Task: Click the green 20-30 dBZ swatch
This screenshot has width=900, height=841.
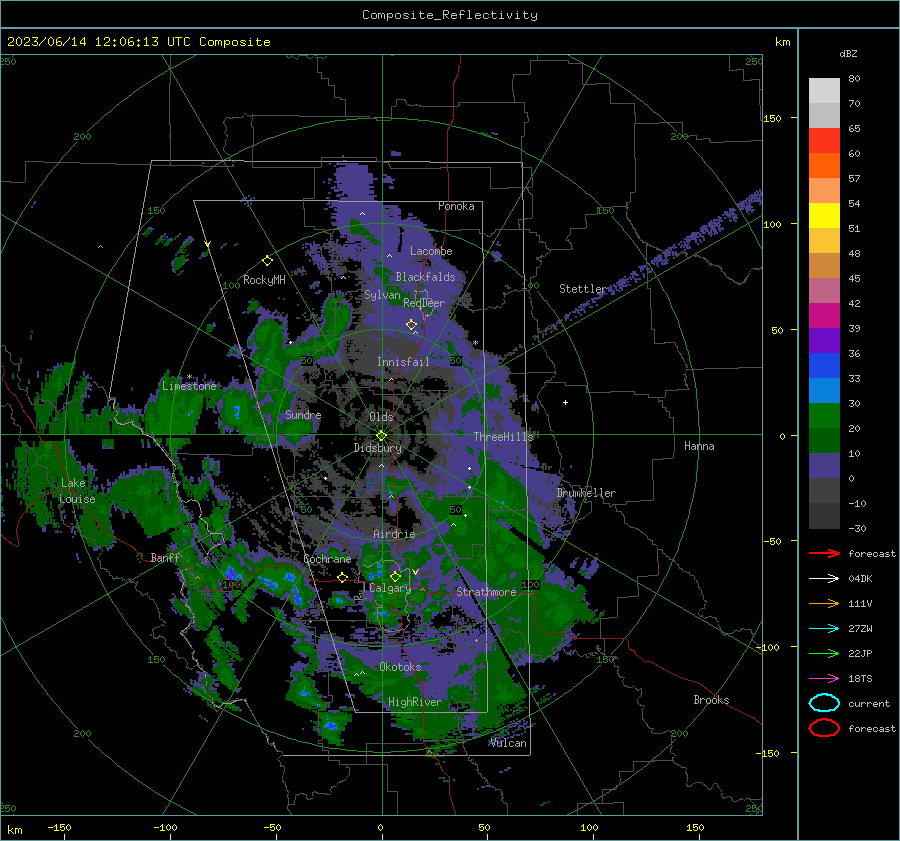Action: pos(824,416)
